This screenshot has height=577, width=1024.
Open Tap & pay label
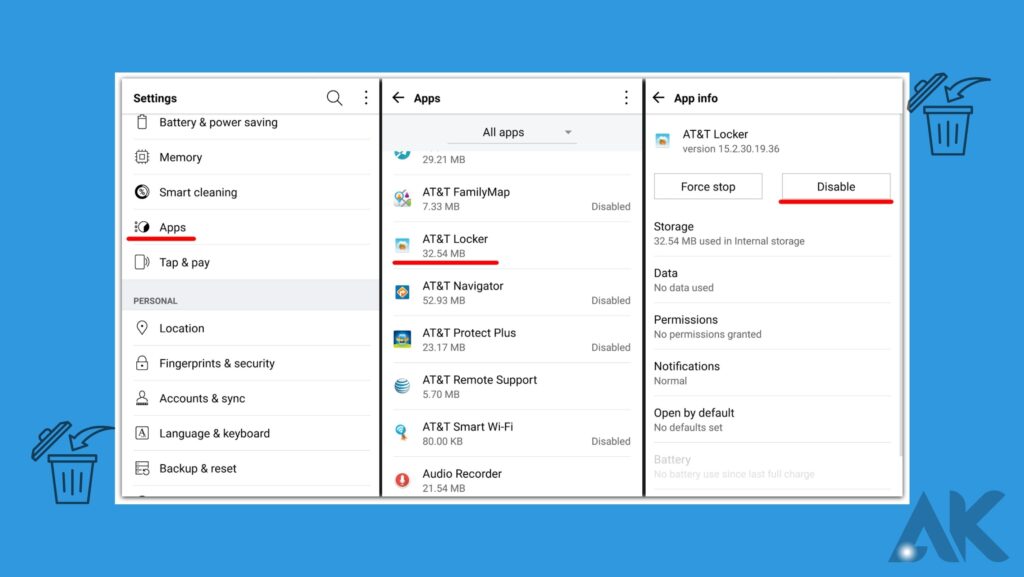pos(184,262)
